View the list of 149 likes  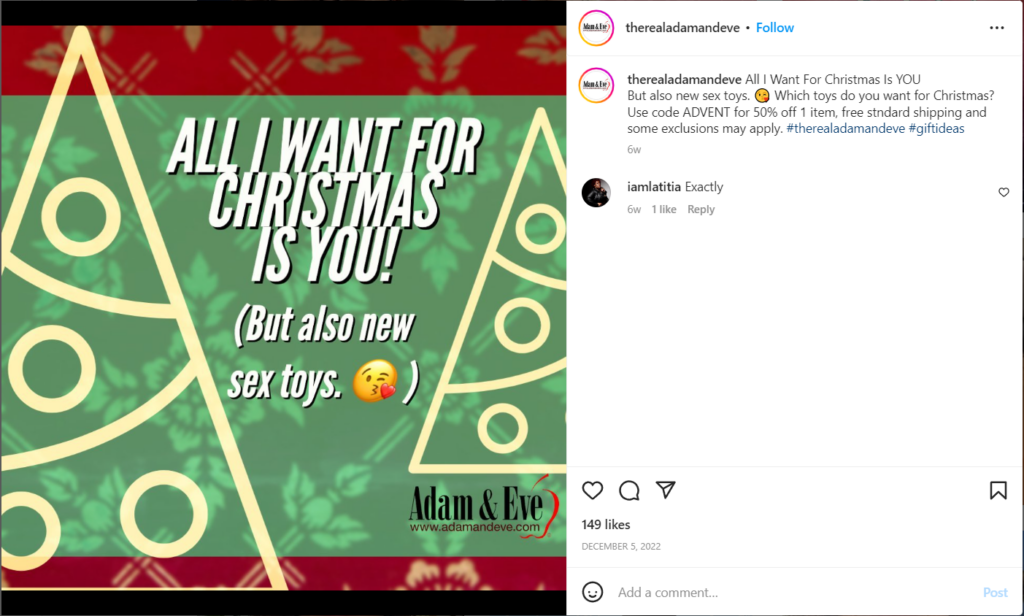(604, 524)
